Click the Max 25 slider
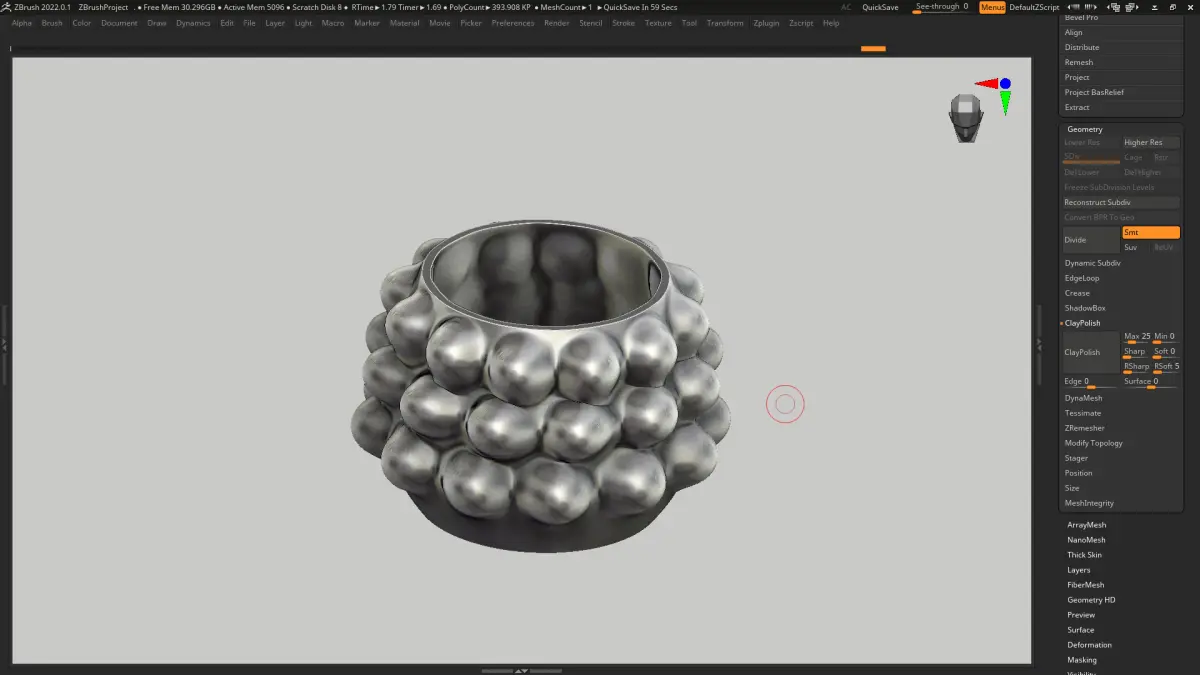The width and height of the screenshot is (1200, 675). pos(1136,337)
